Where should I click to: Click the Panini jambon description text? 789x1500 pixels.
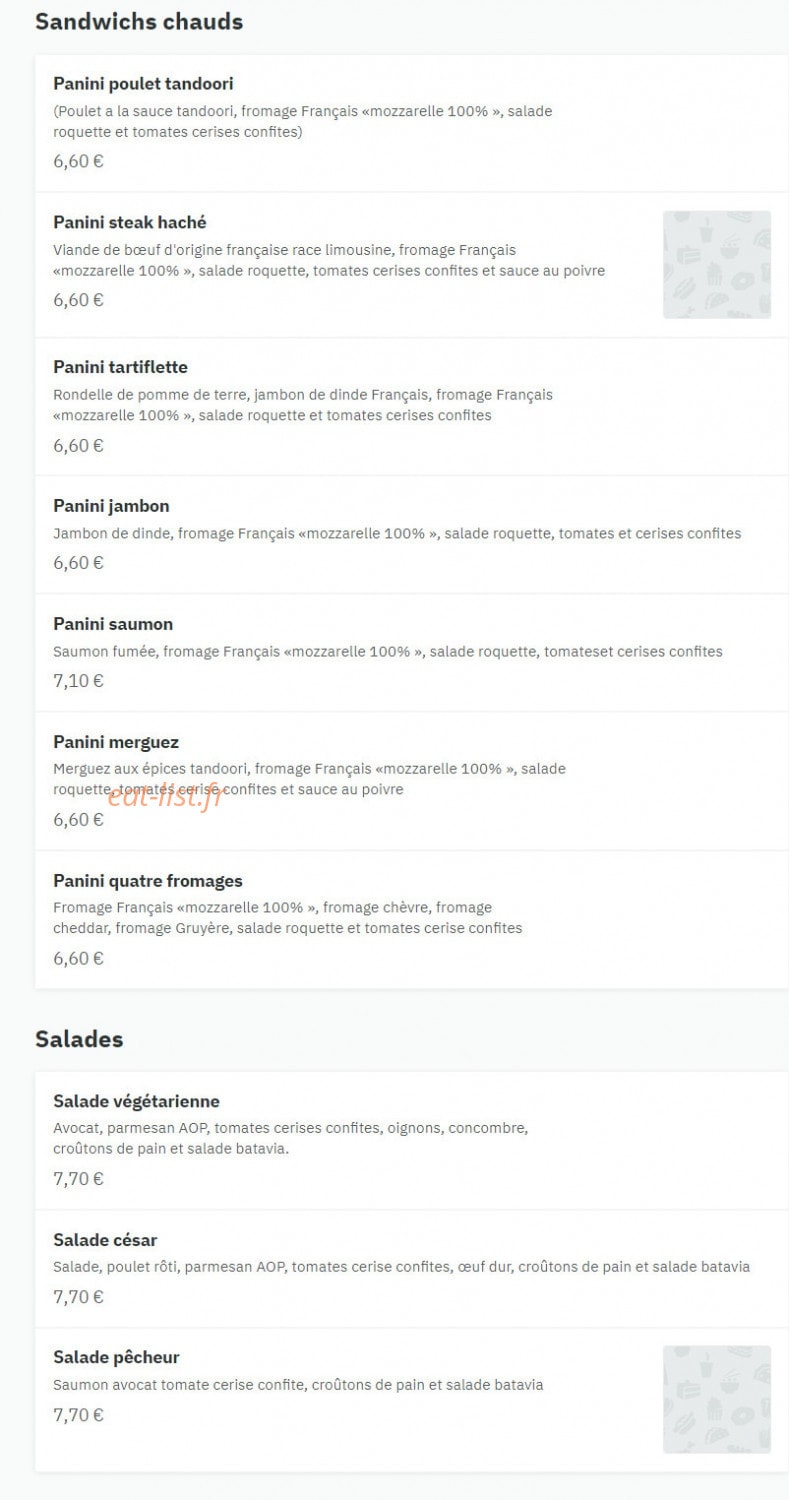[397, 533]
